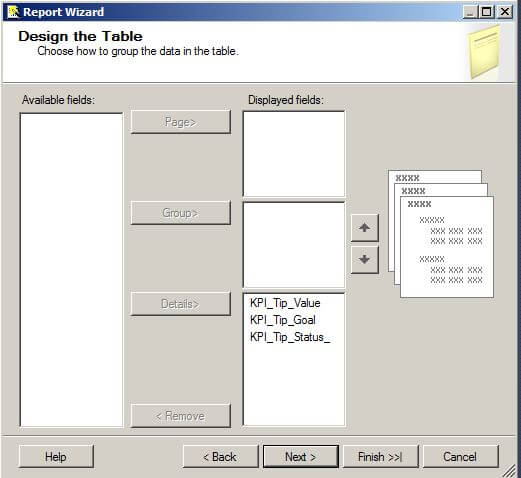The width and height of the screenshot is (521, 478).
Task: Click Finish >>| to complete wizard
Action: [x=381, y=456]
